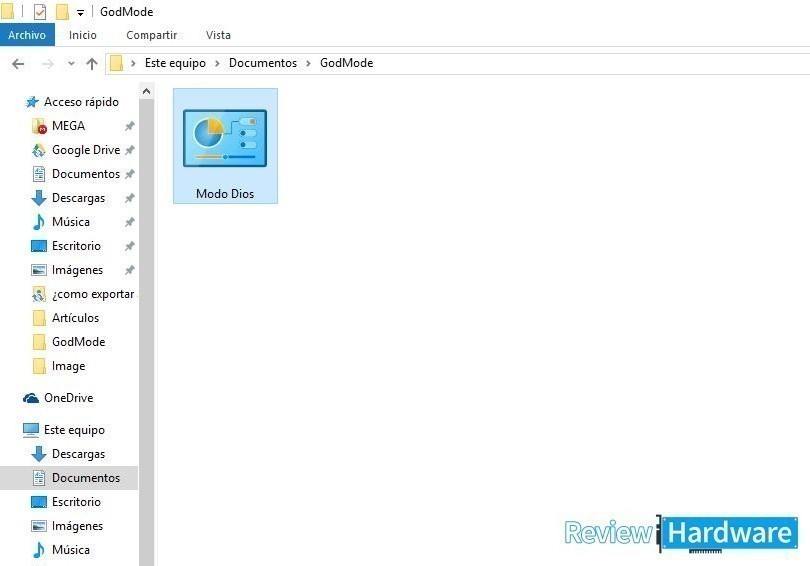
Task: Click the pin icon next to pinned Escritorio
Action: (130, 246)
